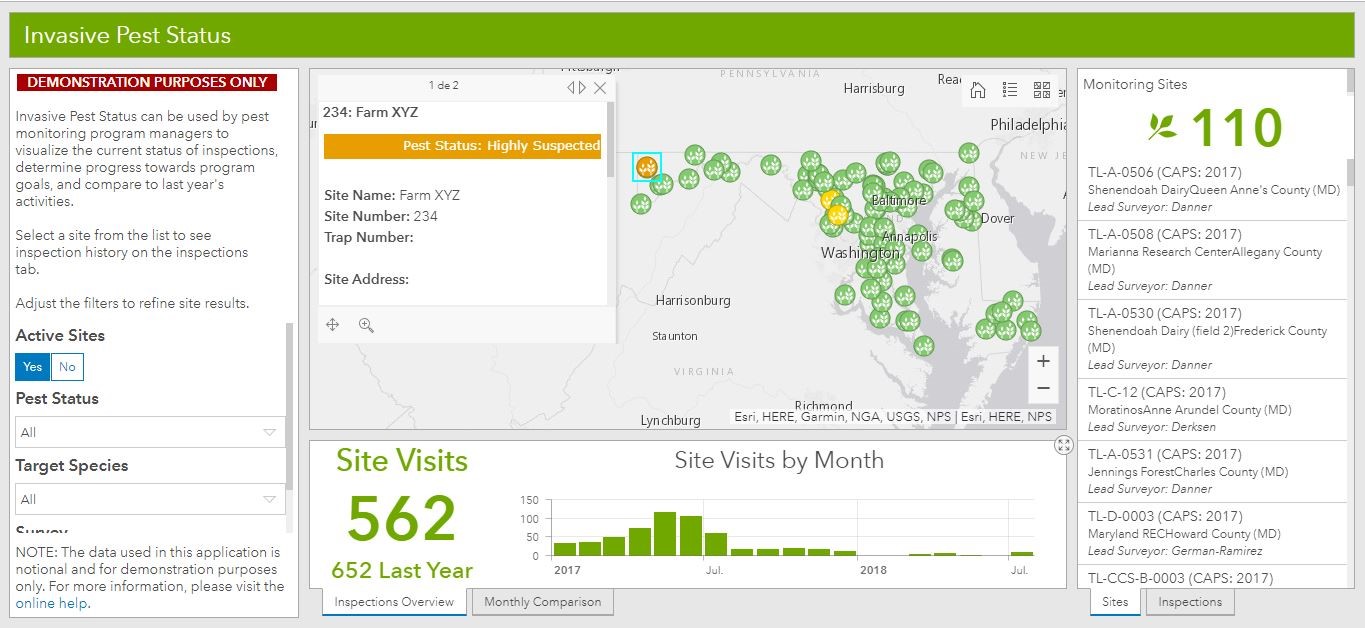1365x628 pixels.
Task: Open the map legend list icon
Action: click(x=1010, y=90)
